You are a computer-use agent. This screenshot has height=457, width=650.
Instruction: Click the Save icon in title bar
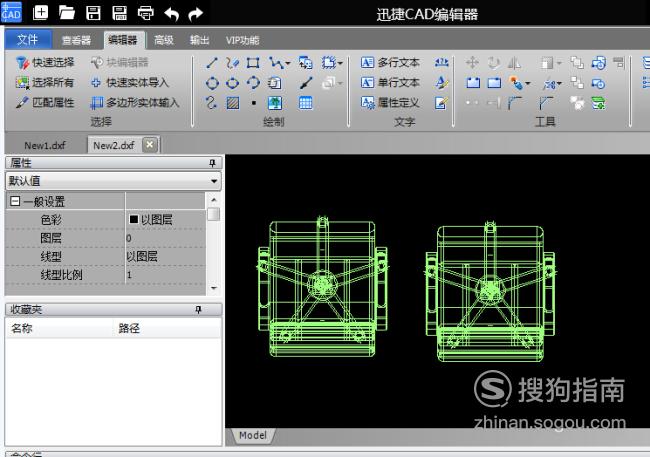tap(93, 13)
